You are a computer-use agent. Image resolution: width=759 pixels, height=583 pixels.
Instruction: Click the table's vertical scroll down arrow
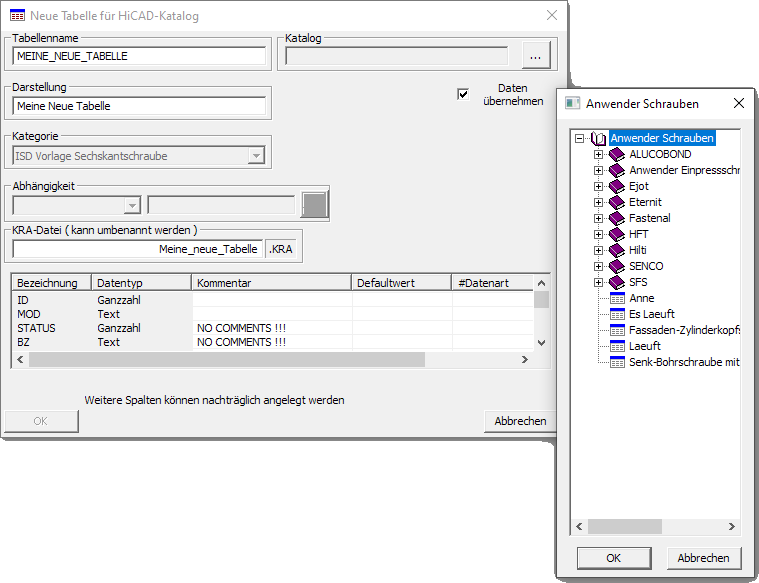pos(541,343)
